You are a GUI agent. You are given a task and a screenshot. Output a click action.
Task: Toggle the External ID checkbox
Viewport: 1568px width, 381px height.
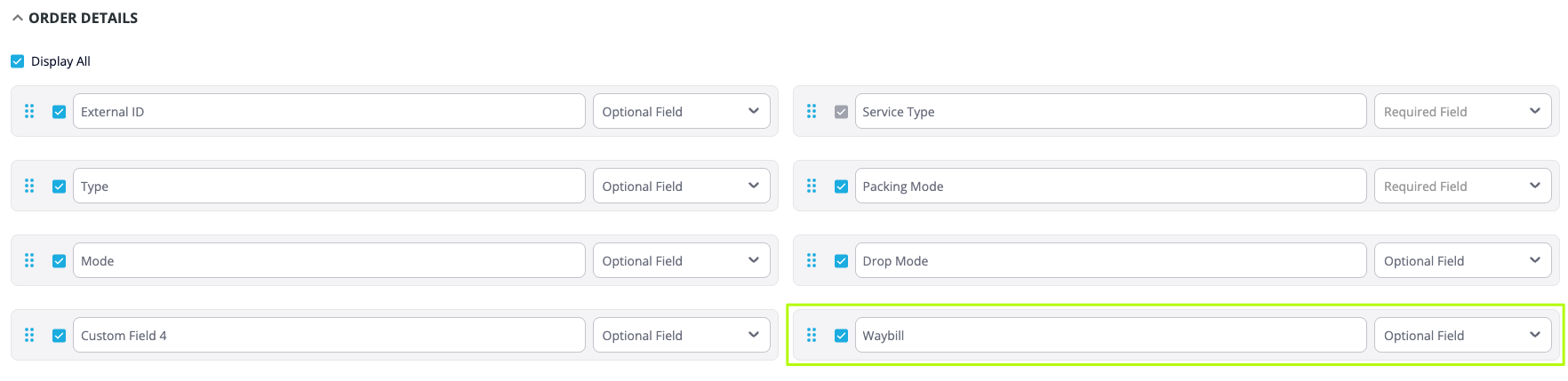(x=60, y=112)
